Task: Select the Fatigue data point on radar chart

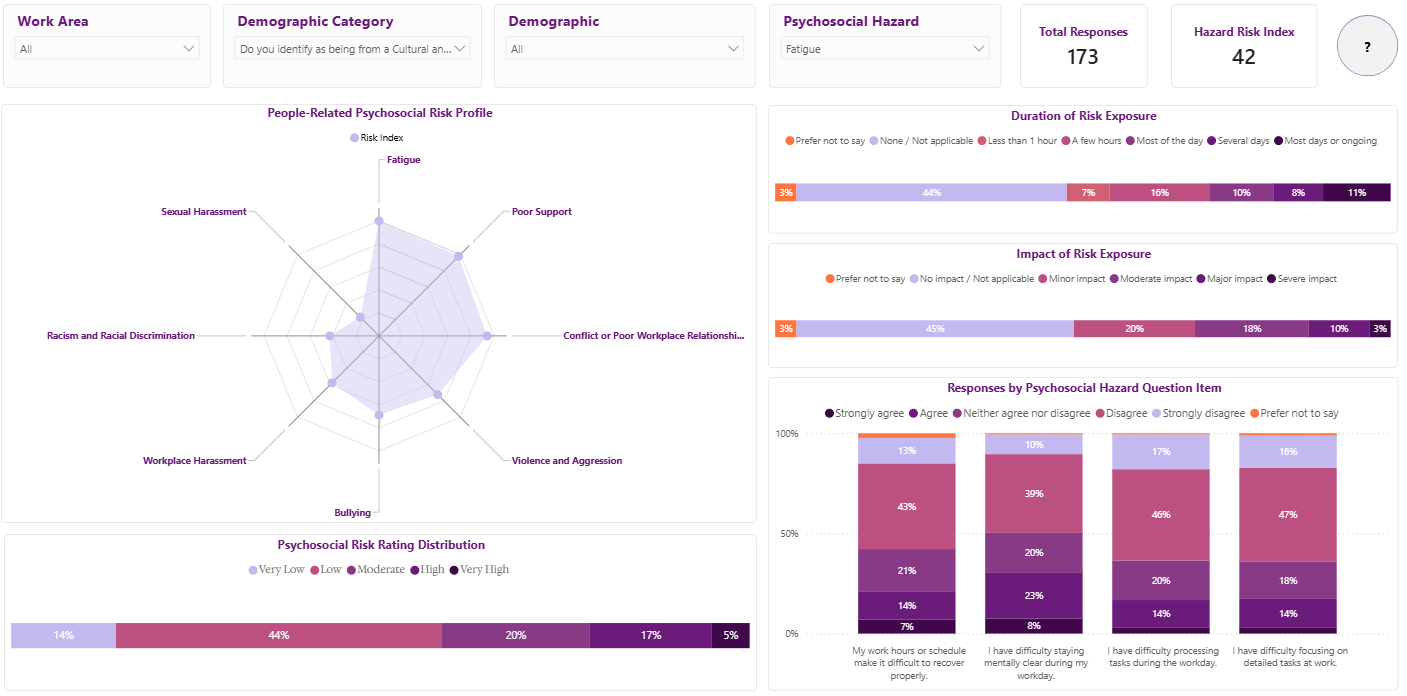Action: coord(378,221)
